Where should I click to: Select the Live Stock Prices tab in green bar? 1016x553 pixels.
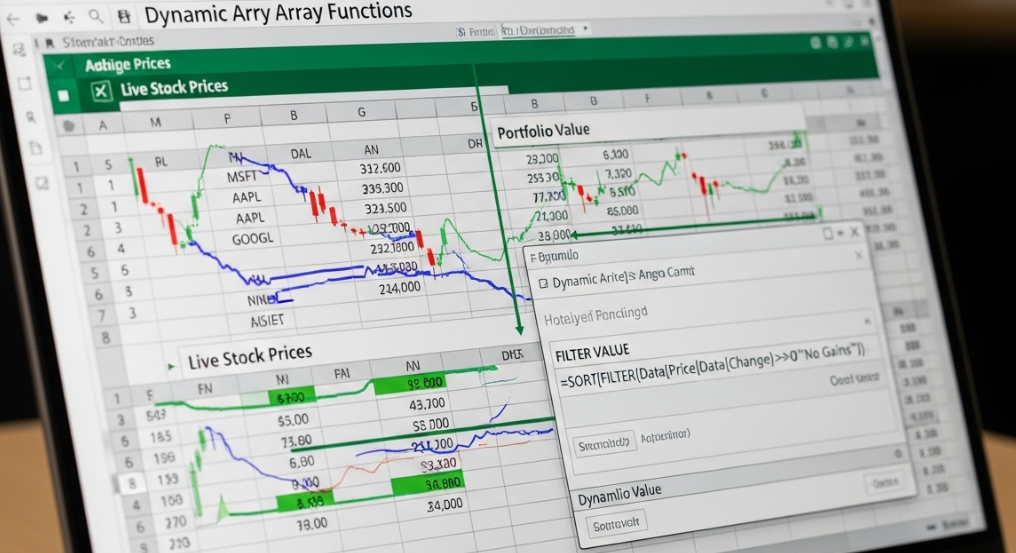(x=174, y=88)
